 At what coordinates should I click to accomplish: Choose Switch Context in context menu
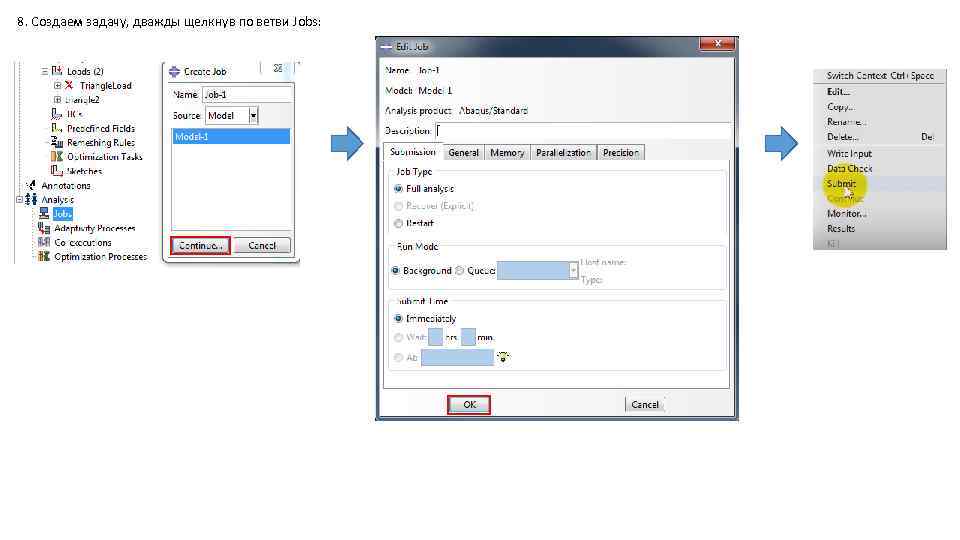(880, 75)
